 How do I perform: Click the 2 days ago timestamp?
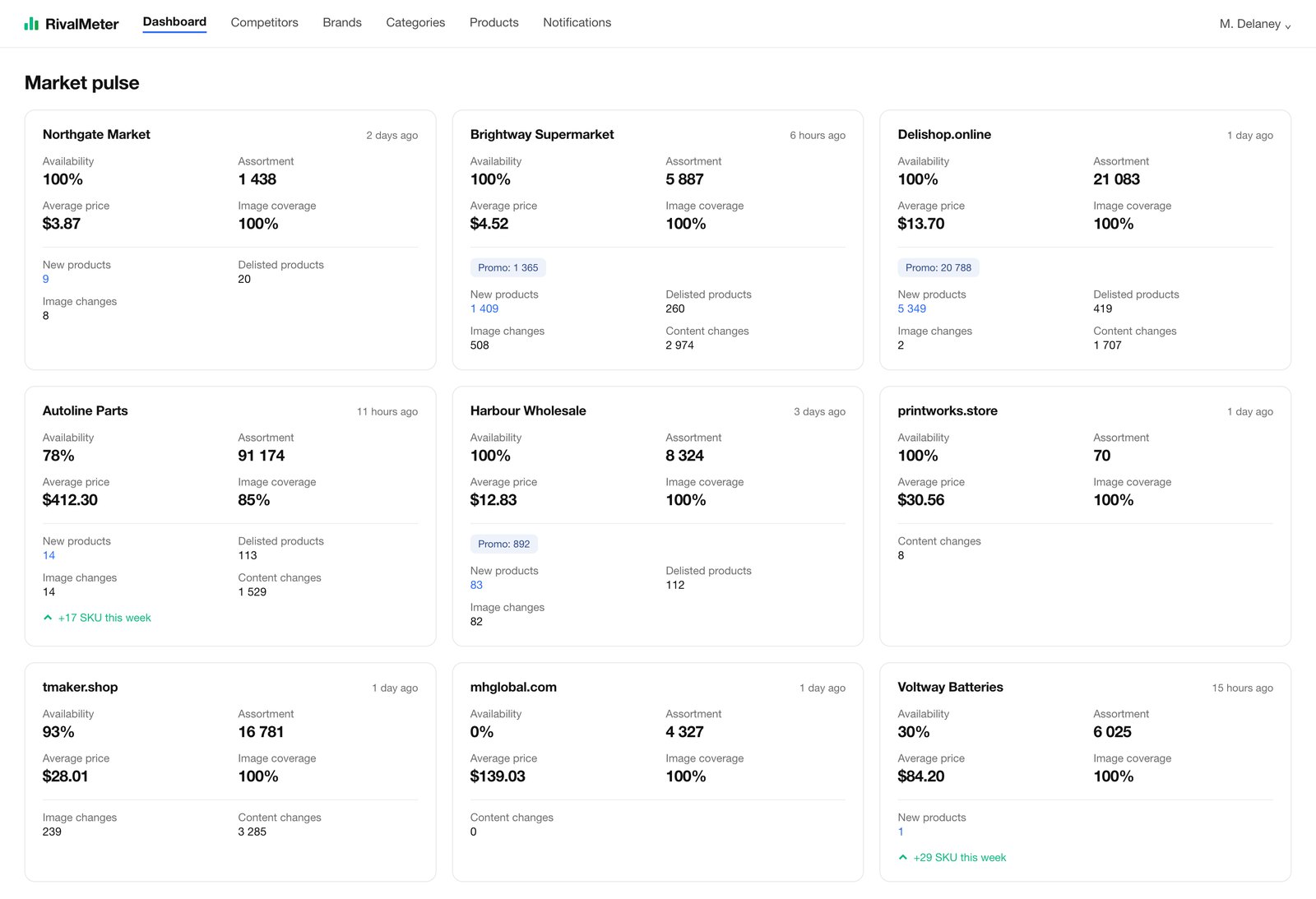[392, 135]
